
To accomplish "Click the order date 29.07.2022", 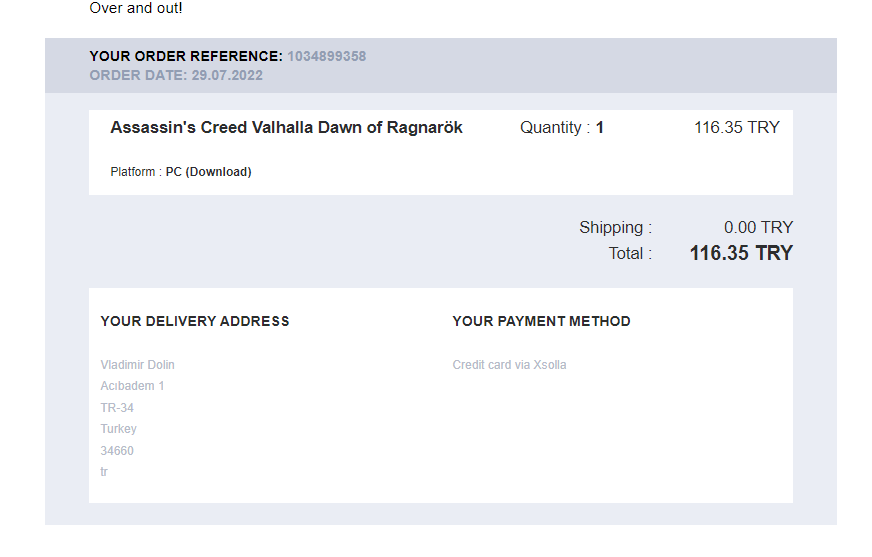I will coord(230,75).
